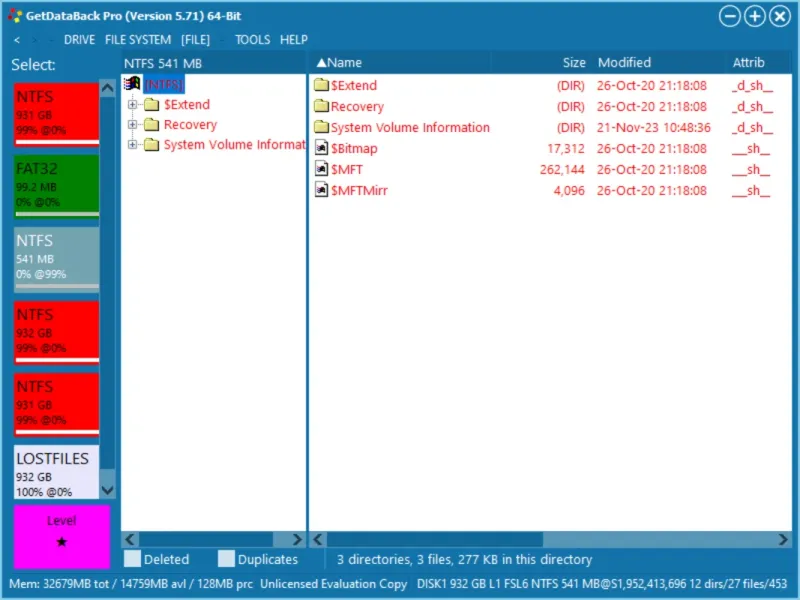This screenshot has width=800, height=600.
Task: Select the LOSTFILES 932 GB tile
Action: click(57, 472)
